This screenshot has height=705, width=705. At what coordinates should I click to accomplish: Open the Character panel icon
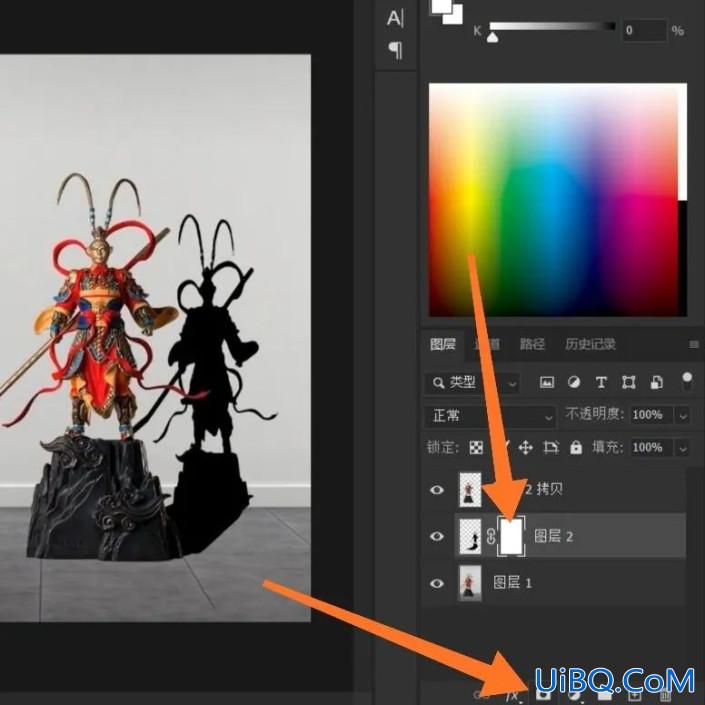(395, 18)
